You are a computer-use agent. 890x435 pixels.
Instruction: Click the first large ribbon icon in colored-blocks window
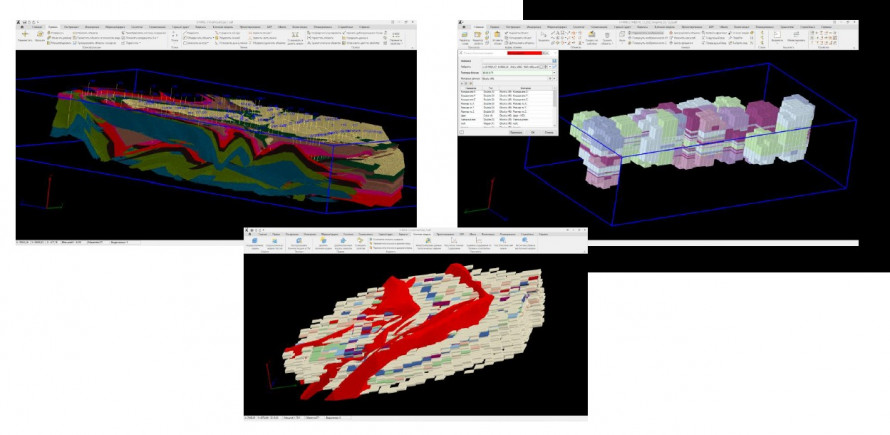[464, 34]
